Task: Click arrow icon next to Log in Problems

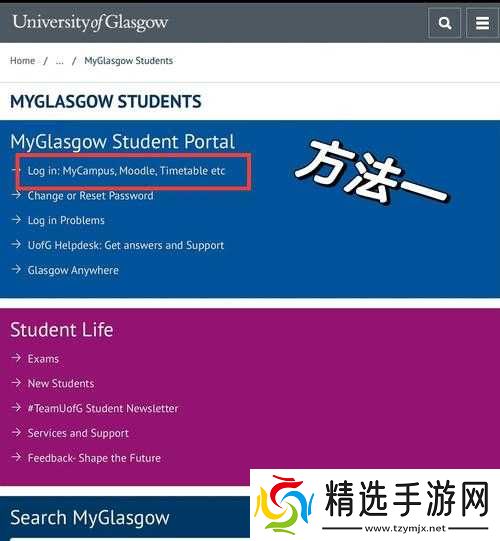Action: [16, 219]
